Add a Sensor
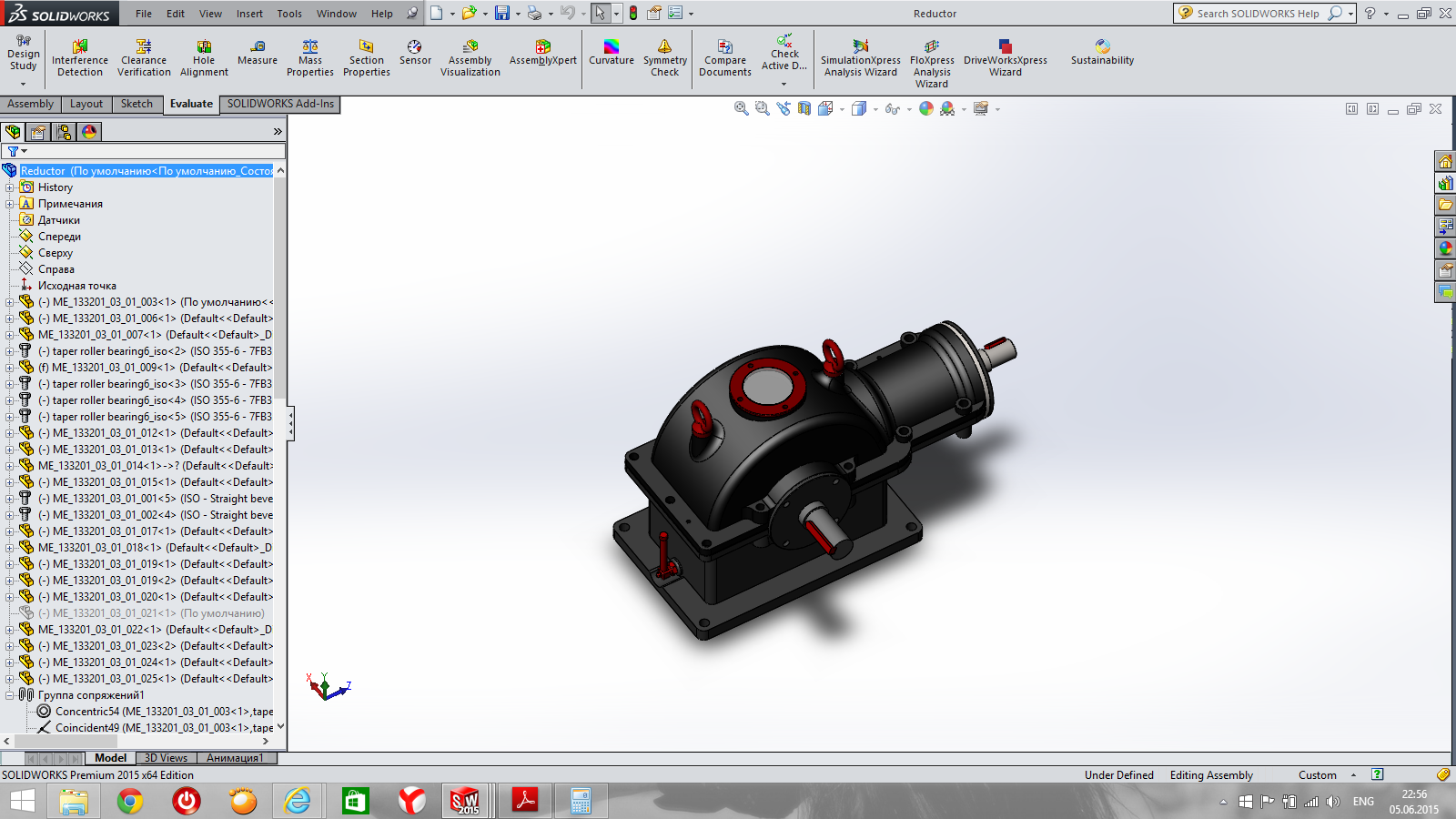The width and height of the screenshot is (1456, 819). [x=415, y=53]
